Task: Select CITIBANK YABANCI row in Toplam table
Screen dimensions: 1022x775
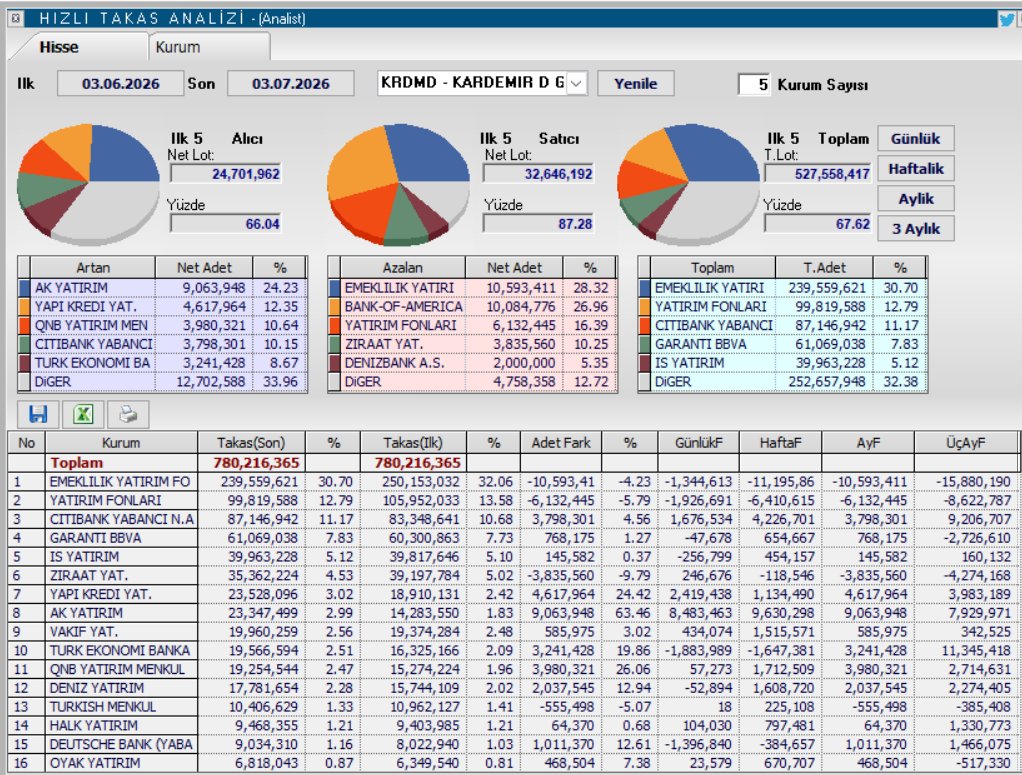Action: point(782,325)
